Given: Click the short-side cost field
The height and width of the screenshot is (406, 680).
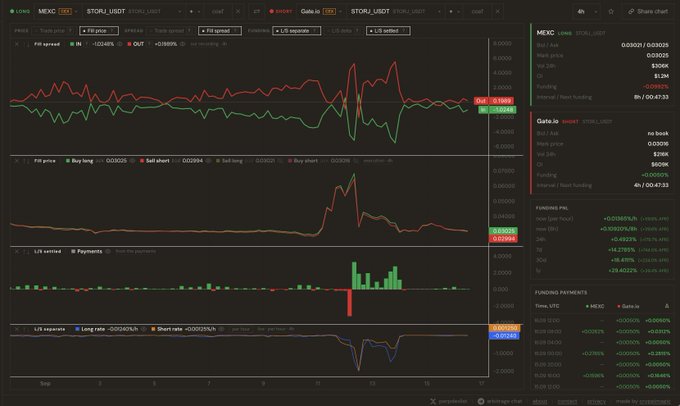Looking at the screenshot, I should tap(477, 11).
